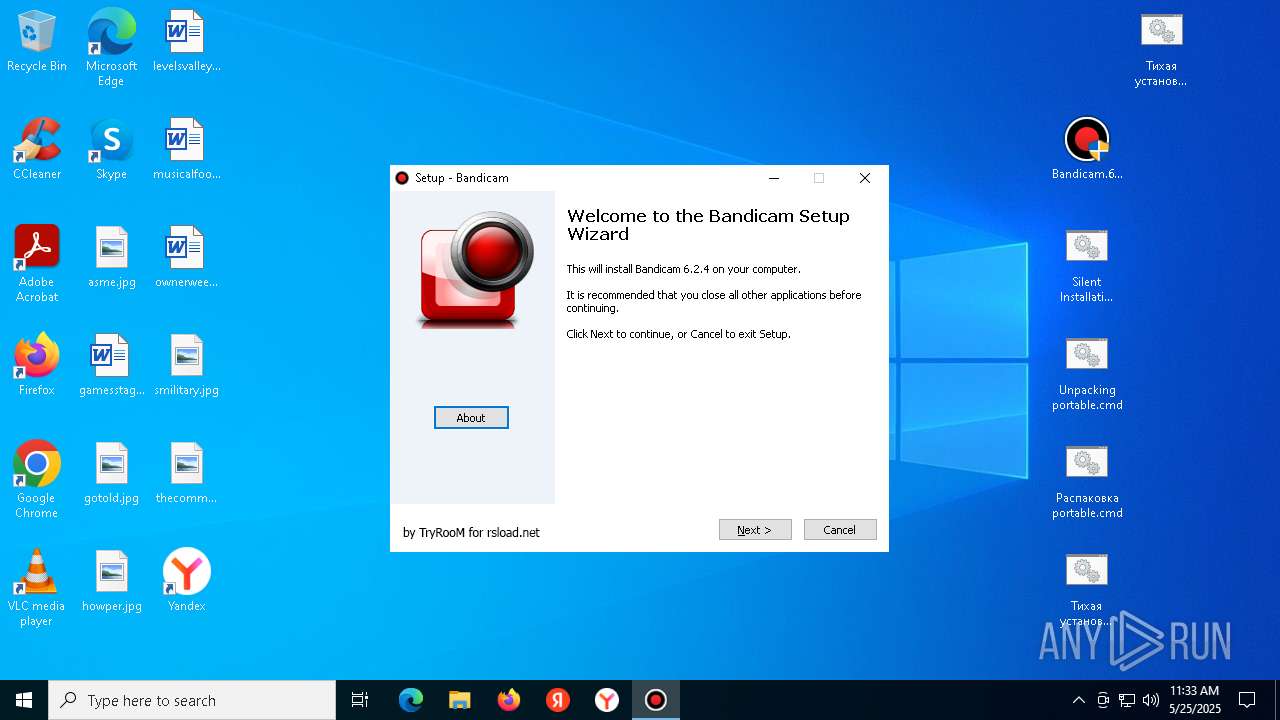The image size is (1280, 720).
Task: Click the Bandicam icon in setup title bar
Action: [x=402, y=178]
